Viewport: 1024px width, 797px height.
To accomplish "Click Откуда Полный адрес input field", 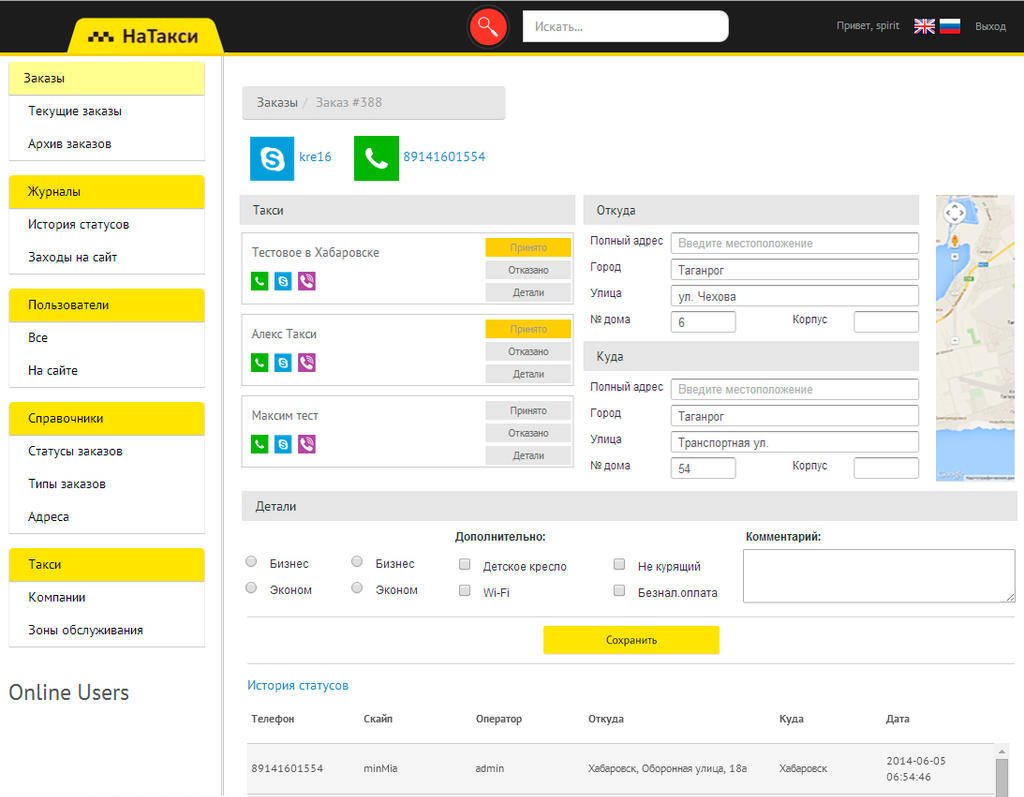I will click(794, 243).
